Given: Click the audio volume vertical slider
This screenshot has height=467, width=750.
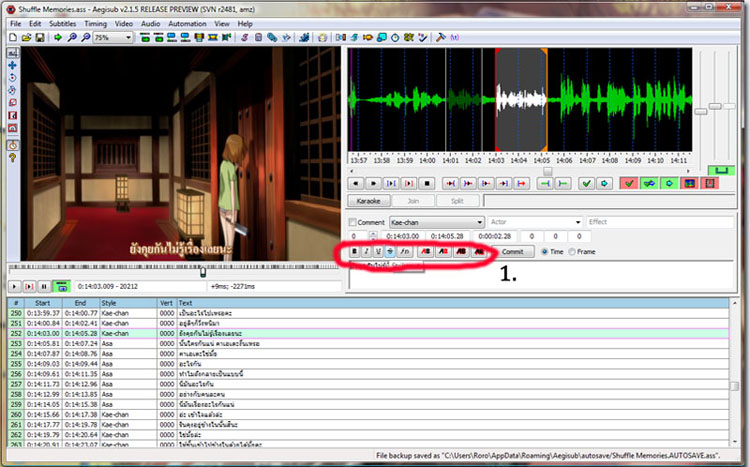Looking at the screenshot, I should (x=729, y=106).
